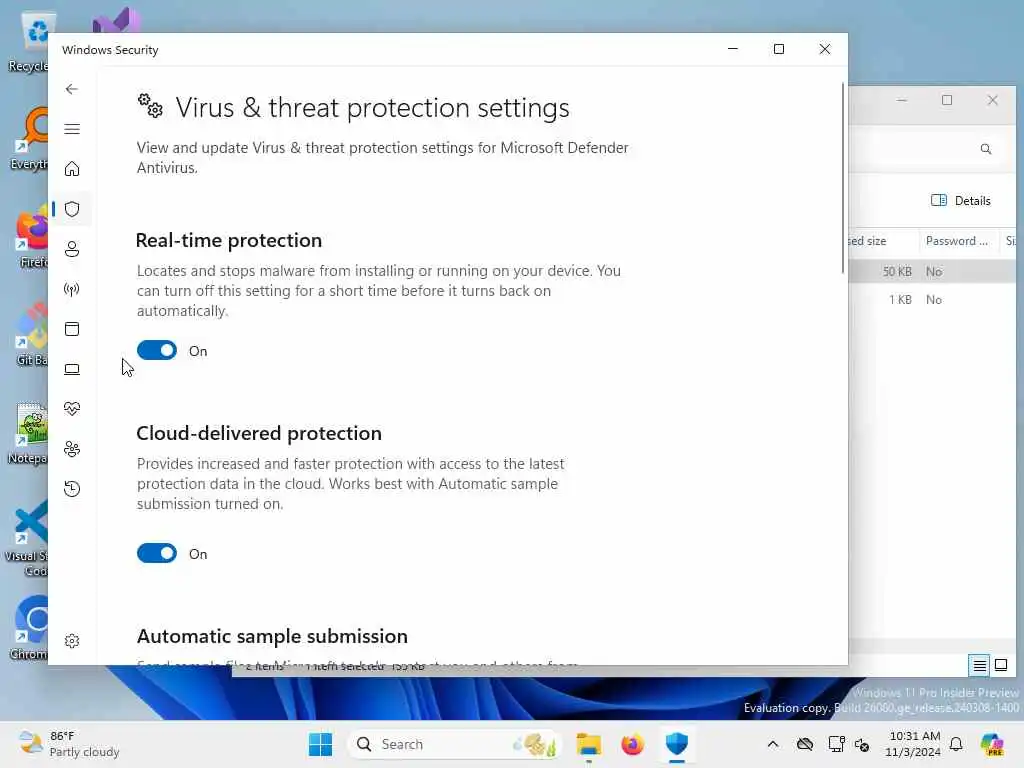Open the hamburger navigation menu
Viewport: 1024px width, 768px height.
(72, 129)
